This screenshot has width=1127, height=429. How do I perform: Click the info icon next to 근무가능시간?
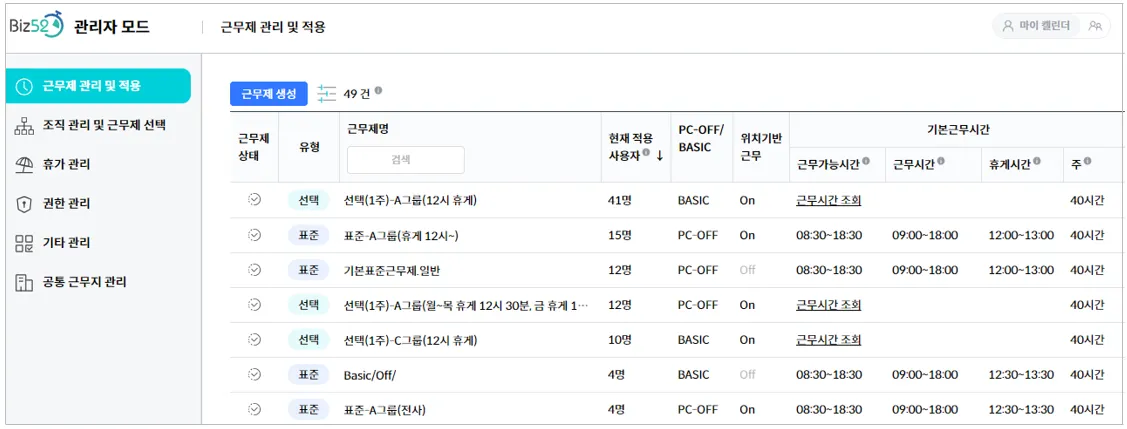866,161
